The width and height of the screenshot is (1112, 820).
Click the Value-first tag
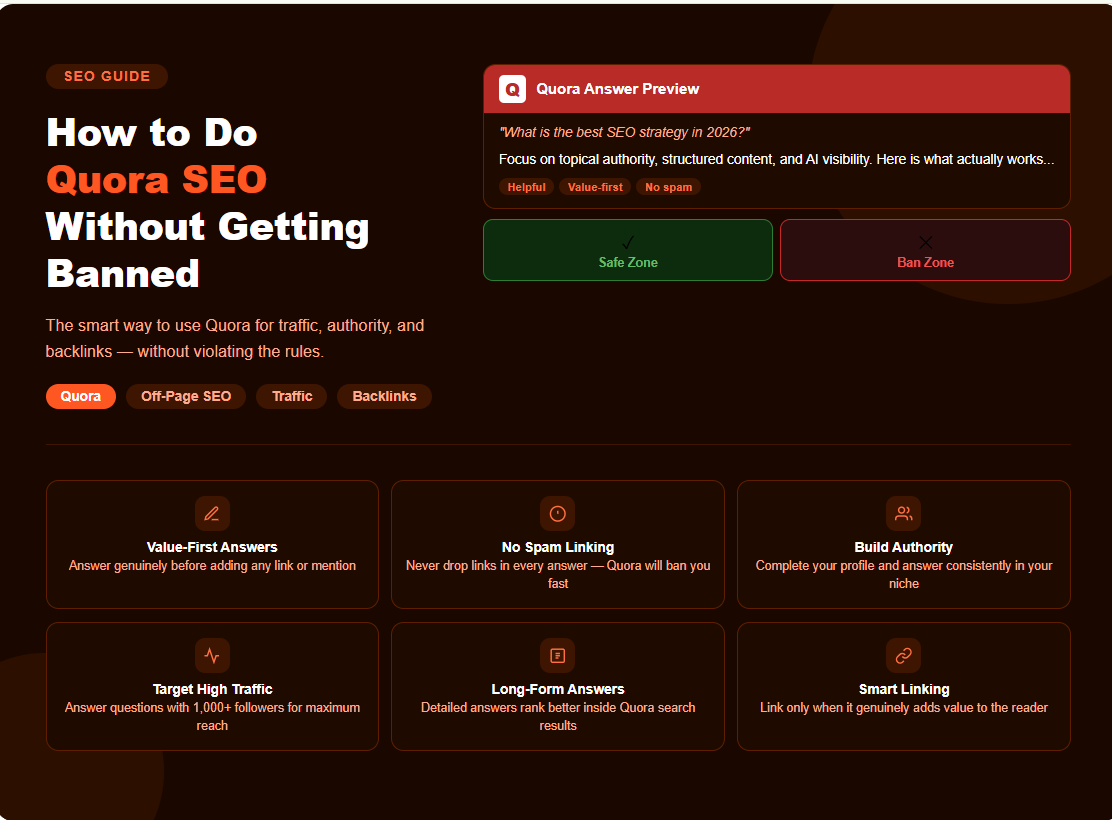pyautogui.click(x=595, y=186)
